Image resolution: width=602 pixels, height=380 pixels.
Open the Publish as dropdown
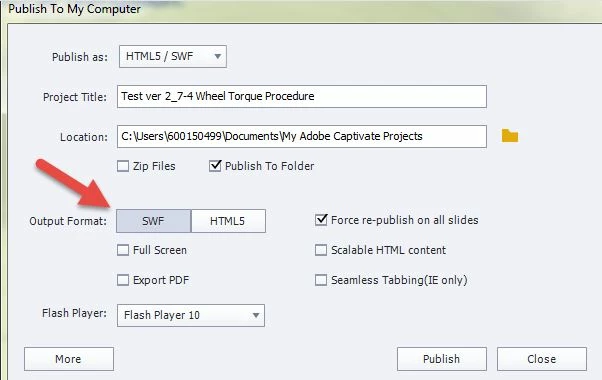tap(173, 56)
